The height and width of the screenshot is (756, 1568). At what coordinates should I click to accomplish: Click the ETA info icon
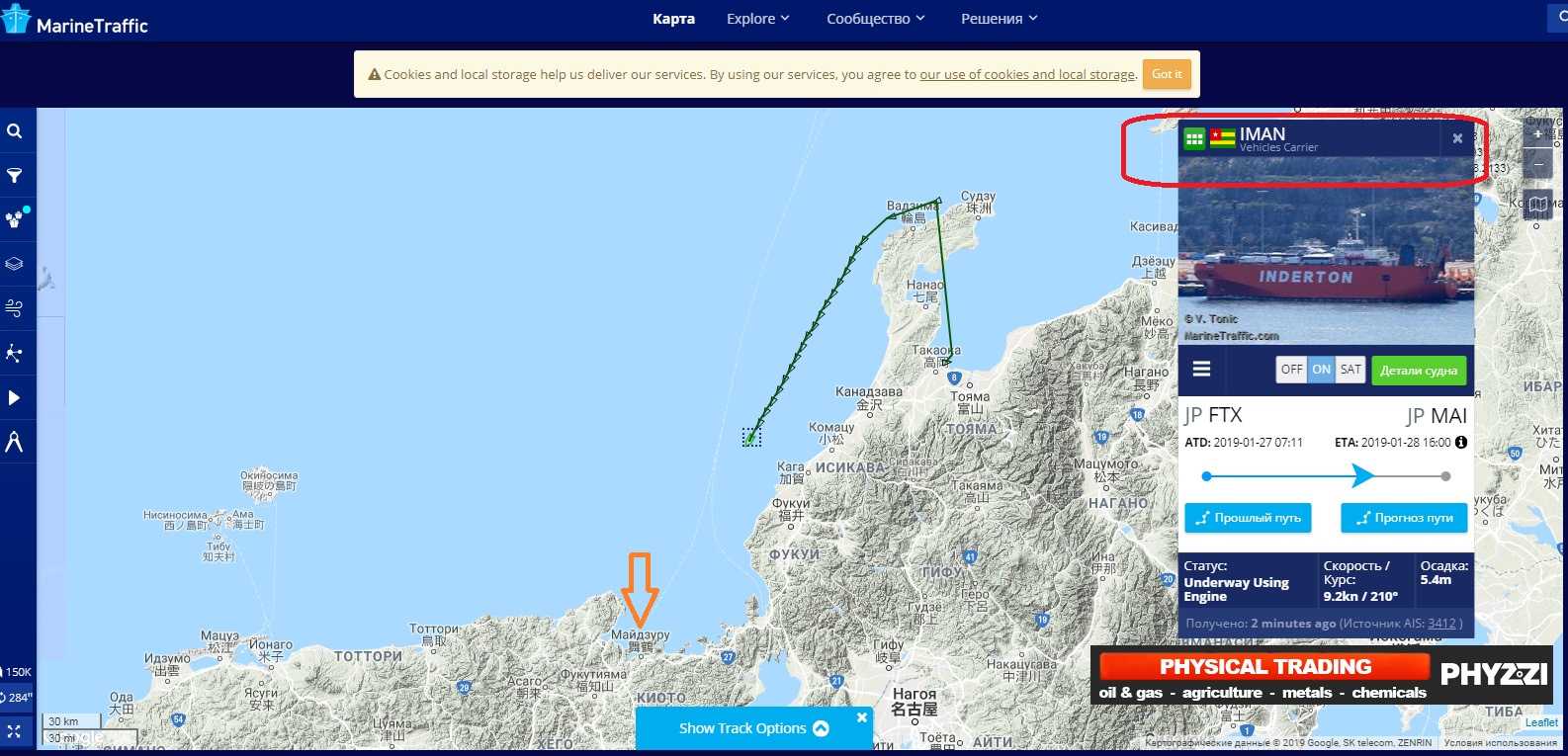coord(1461,443)
